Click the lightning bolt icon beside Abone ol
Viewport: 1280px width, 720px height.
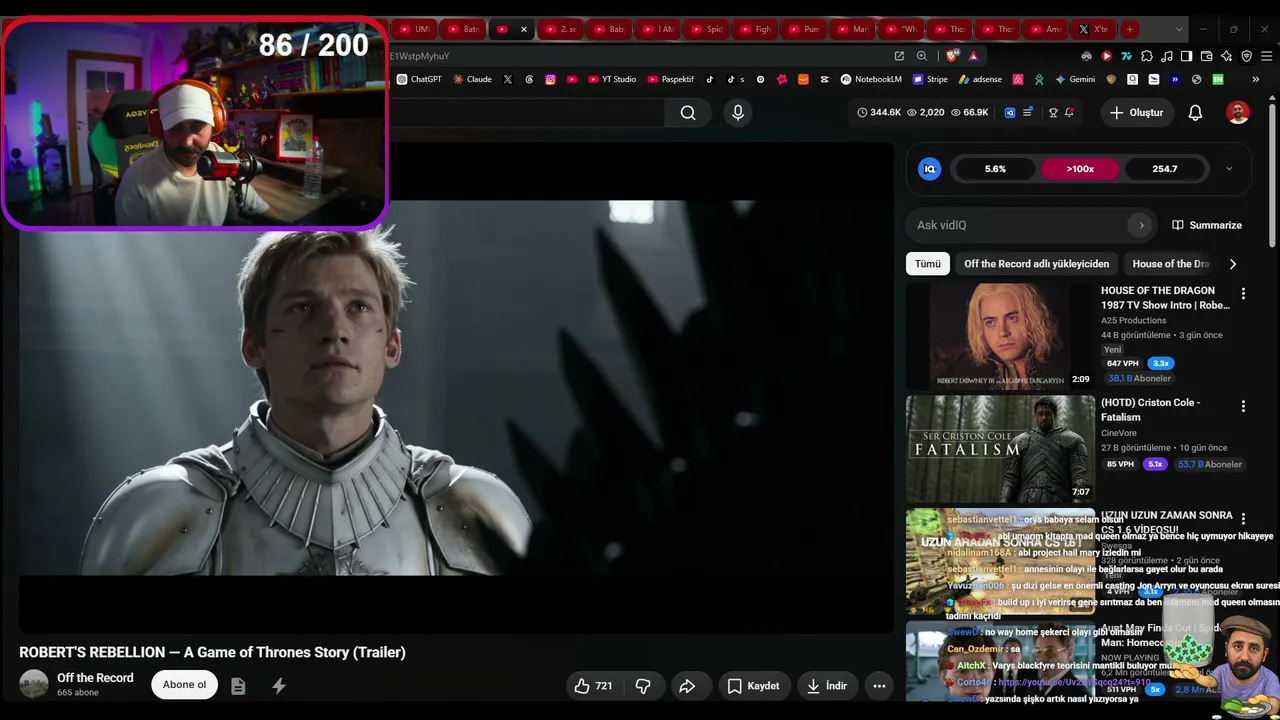point(279,686)
